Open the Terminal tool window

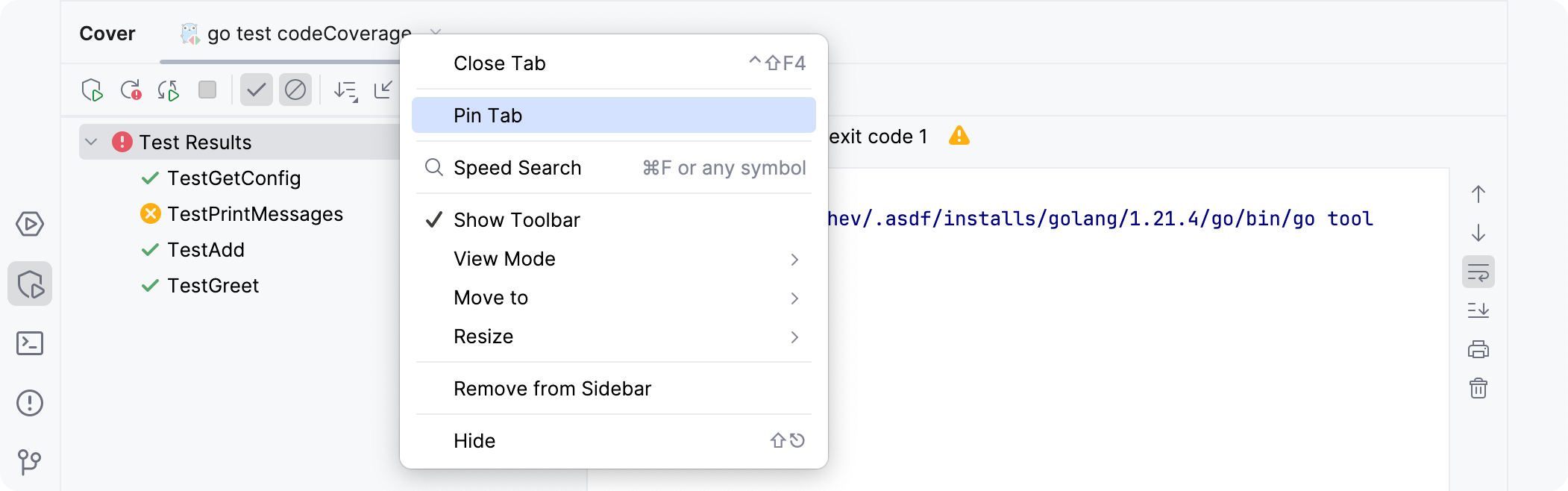pos(30,343)
